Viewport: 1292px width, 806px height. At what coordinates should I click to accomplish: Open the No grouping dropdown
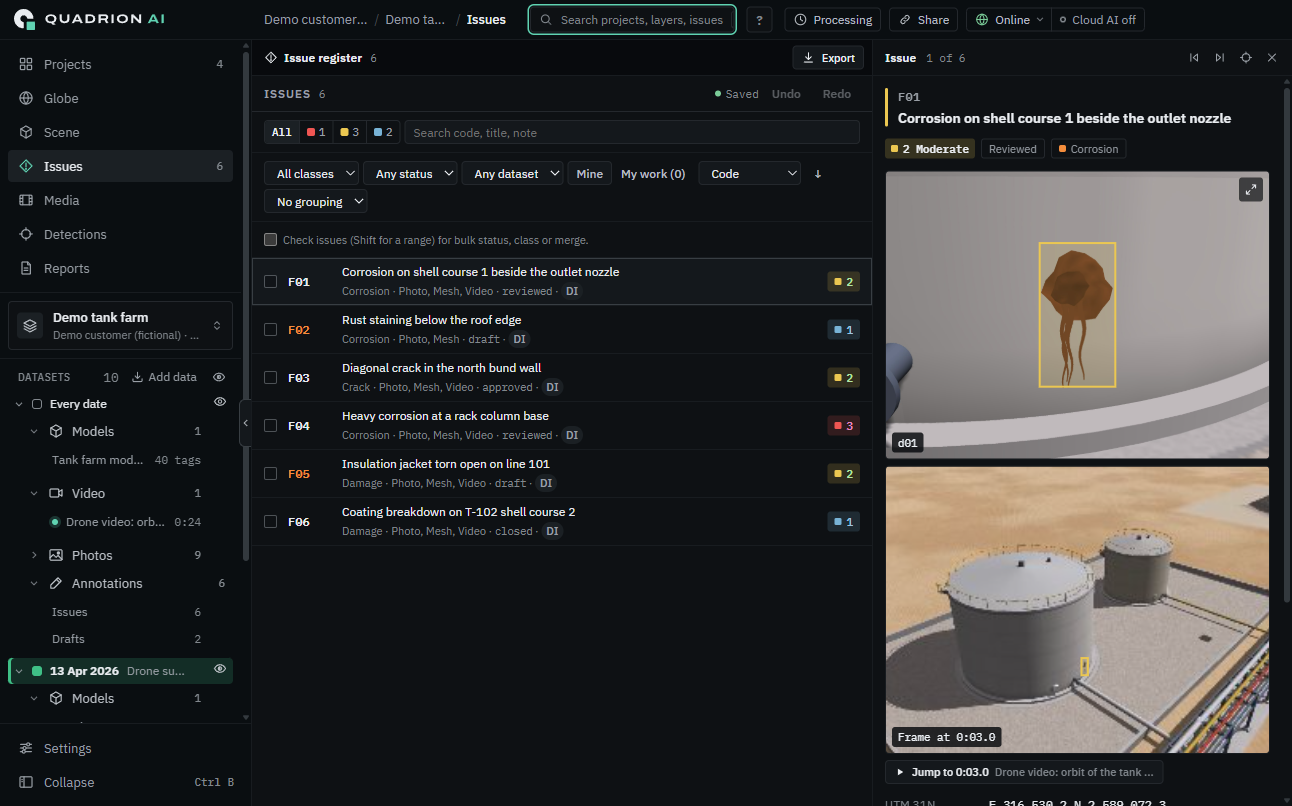(x=316, y=202)
